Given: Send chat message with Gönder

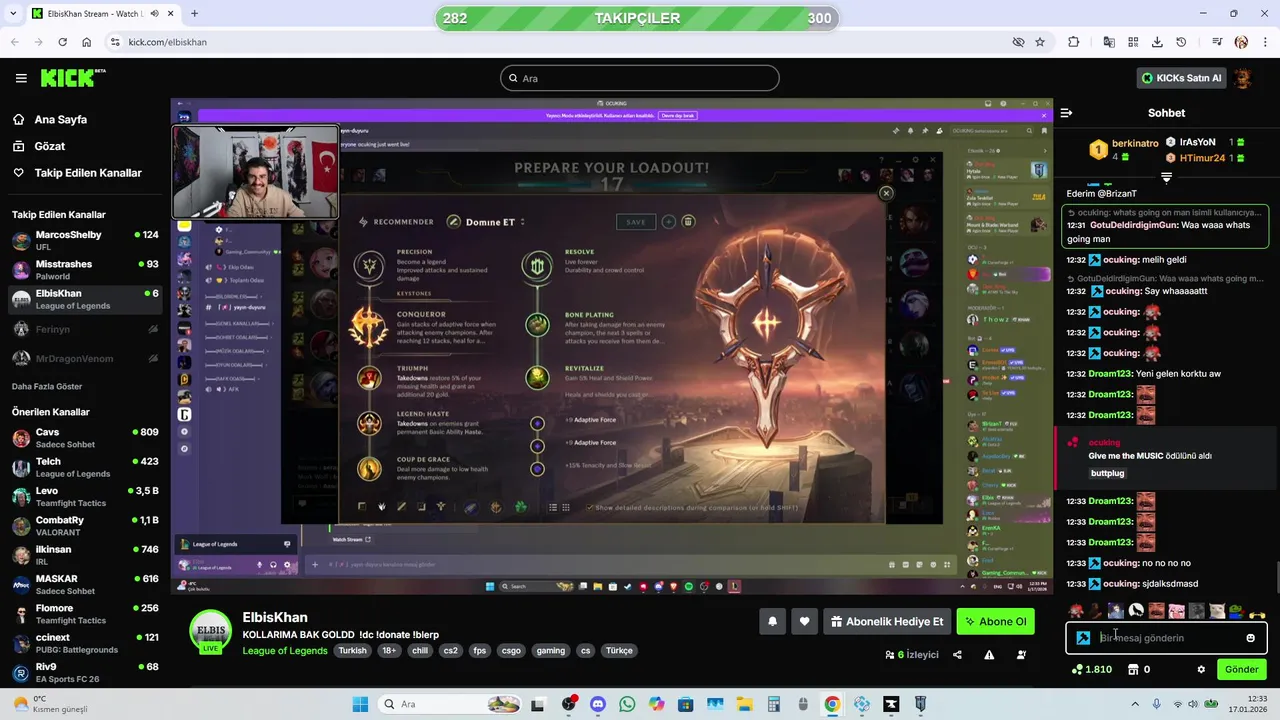Looking at the screenshot, I should (x=1241, y=669).
